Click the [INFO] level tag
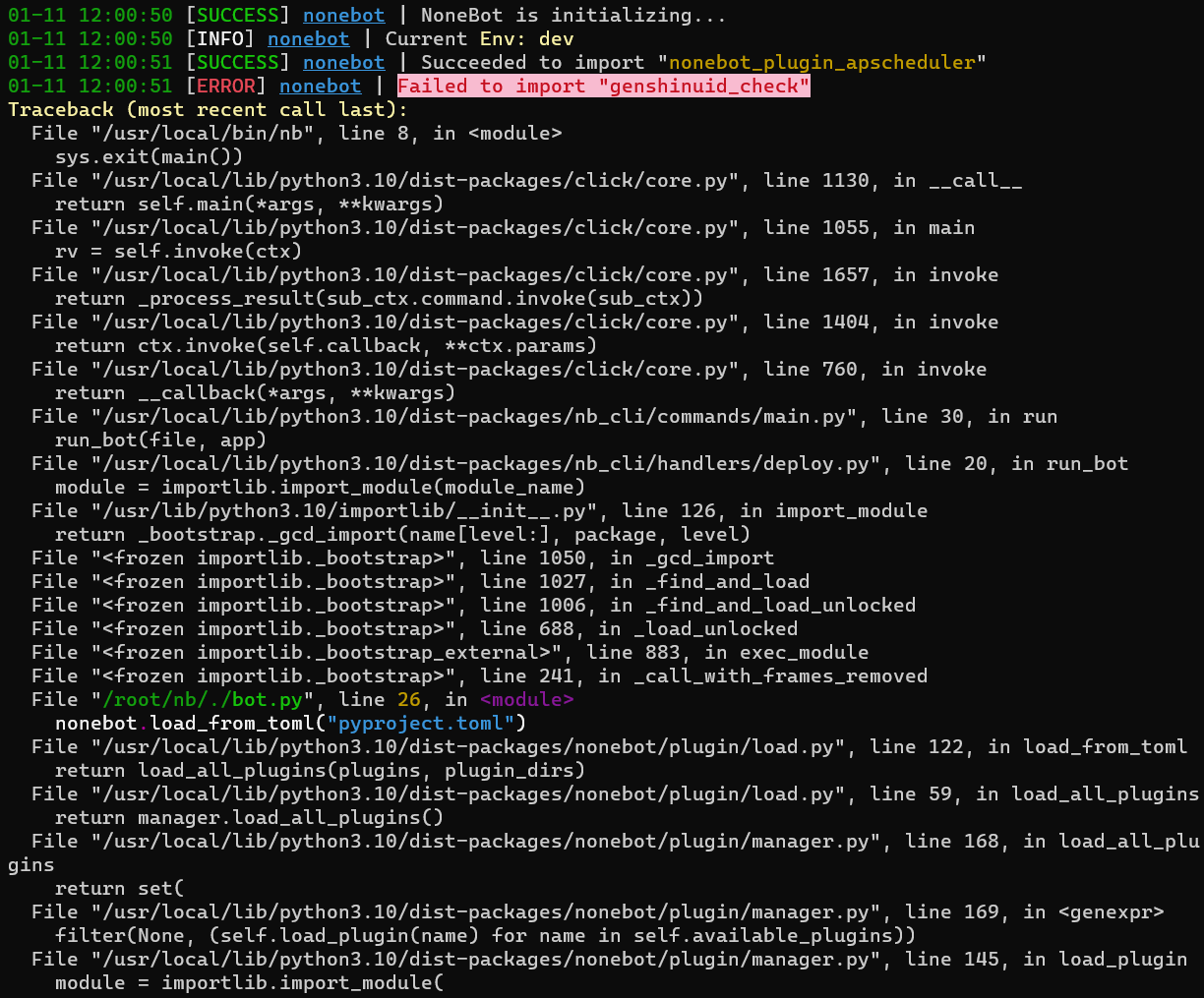 219,38
